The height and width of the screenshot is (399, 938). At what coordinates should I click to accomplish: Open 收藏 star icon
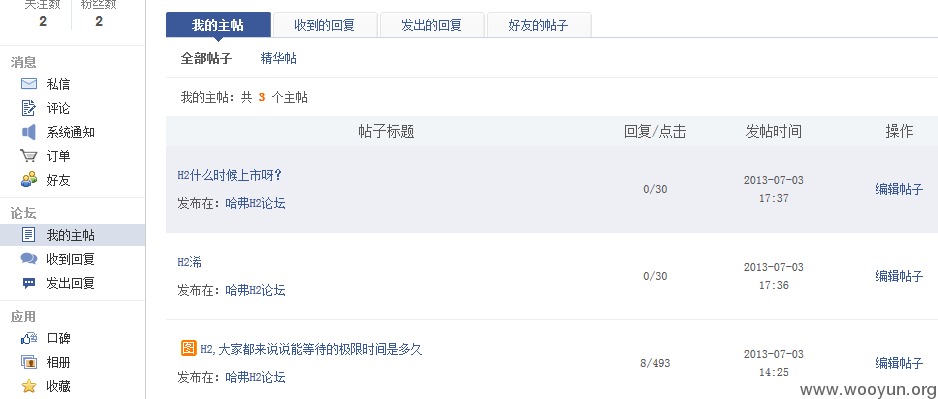[x=29, y=386]
